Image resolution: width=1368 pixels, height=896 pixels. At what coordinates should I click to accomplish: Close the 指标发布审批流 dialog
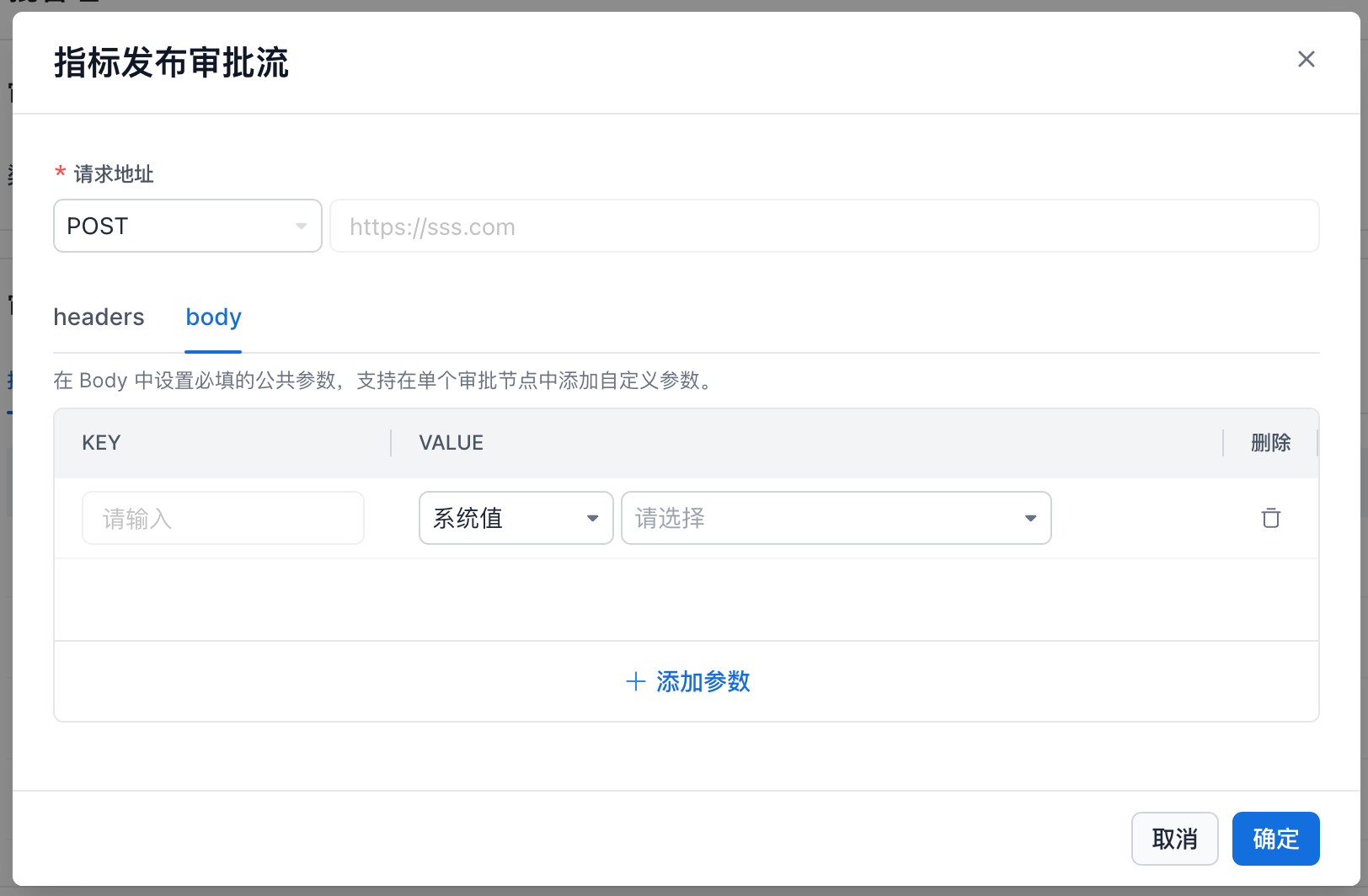[x=1306, y=59]
